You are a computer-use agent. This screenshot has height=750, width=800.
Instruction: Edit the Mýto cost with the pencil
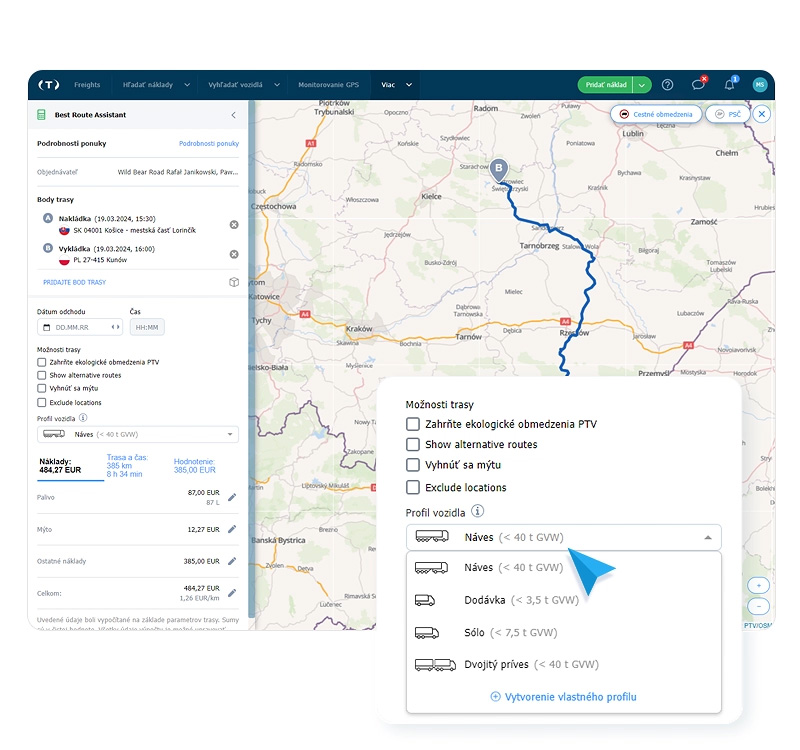(232, 529)
